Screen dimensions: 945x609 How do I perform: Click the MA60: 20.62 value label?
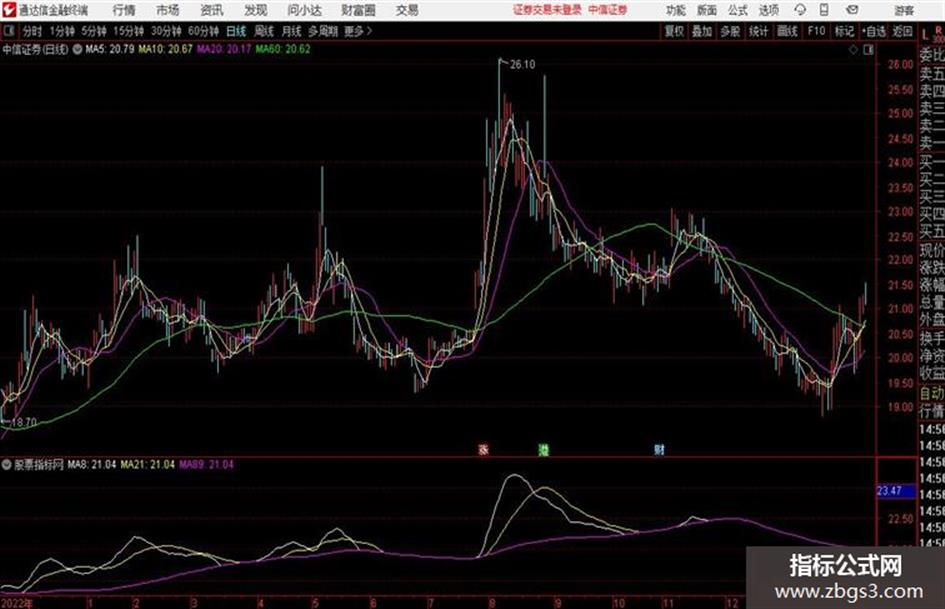point(283,49)
